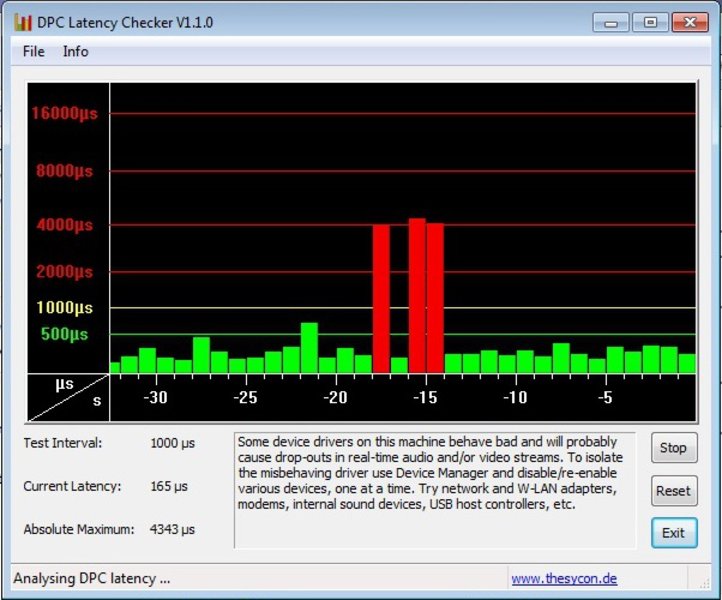Image resolution: width=722 pixels, height=600 pixels.
Task: Click the yellow 1000µs axis label
Action: tap(64, 307)
